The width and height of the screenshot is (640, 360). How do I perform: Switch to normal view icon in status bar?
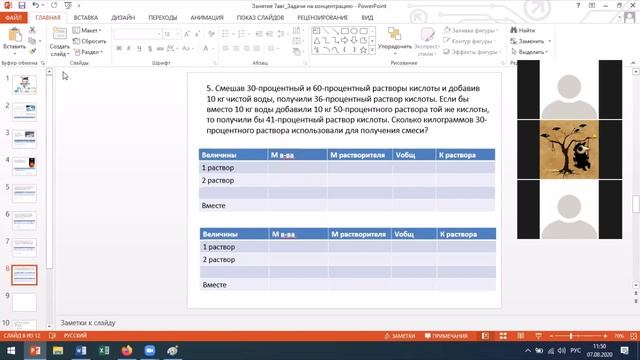coord(485,336)
